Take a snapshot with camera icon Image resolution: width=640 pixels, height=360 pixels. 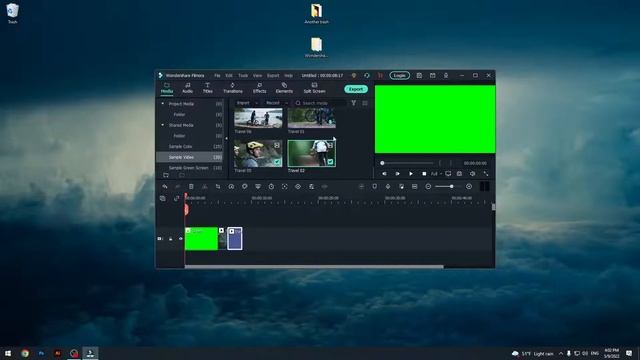460,173
